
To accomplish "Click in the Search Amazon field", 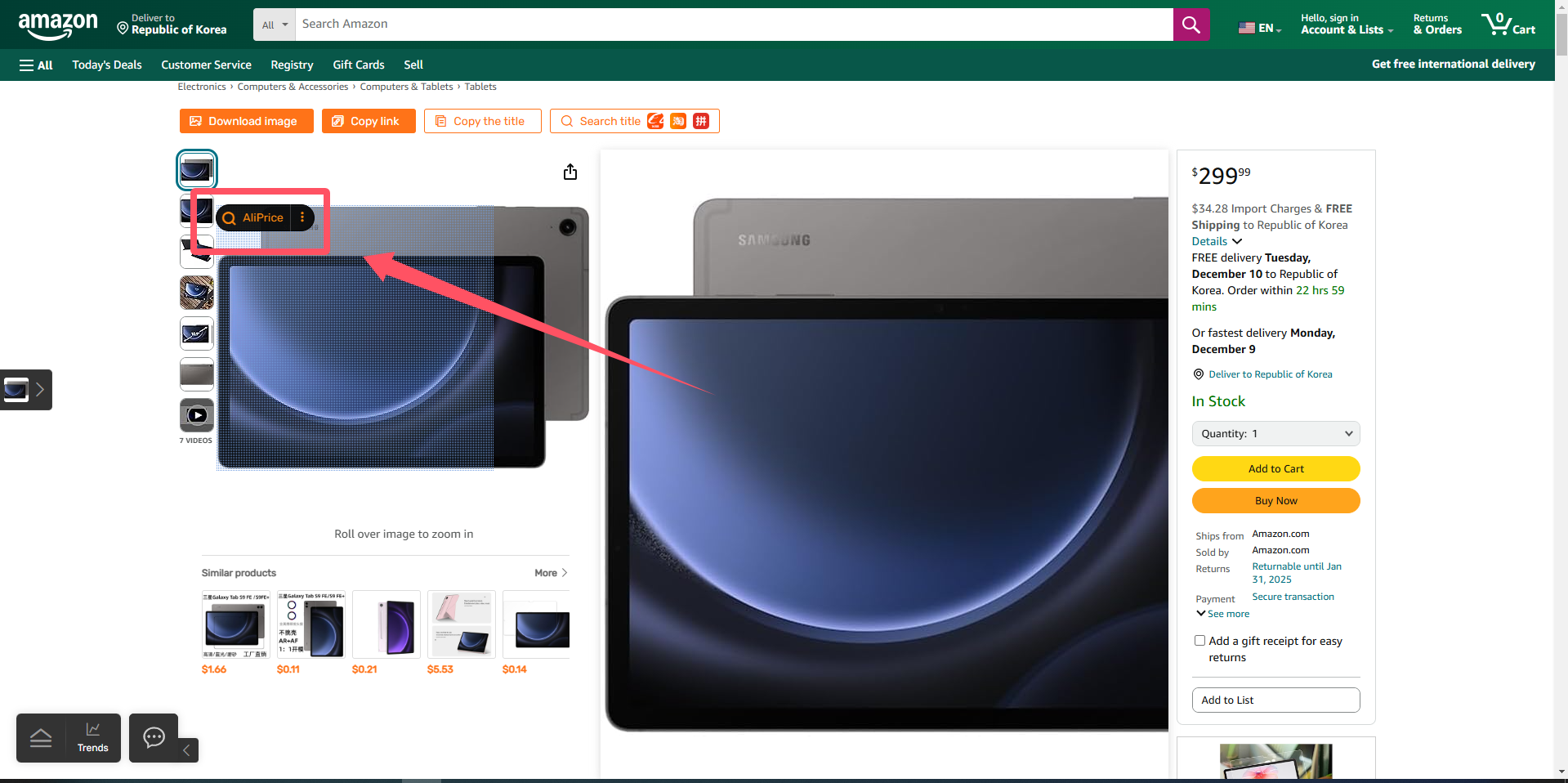I will coord(734,25).
